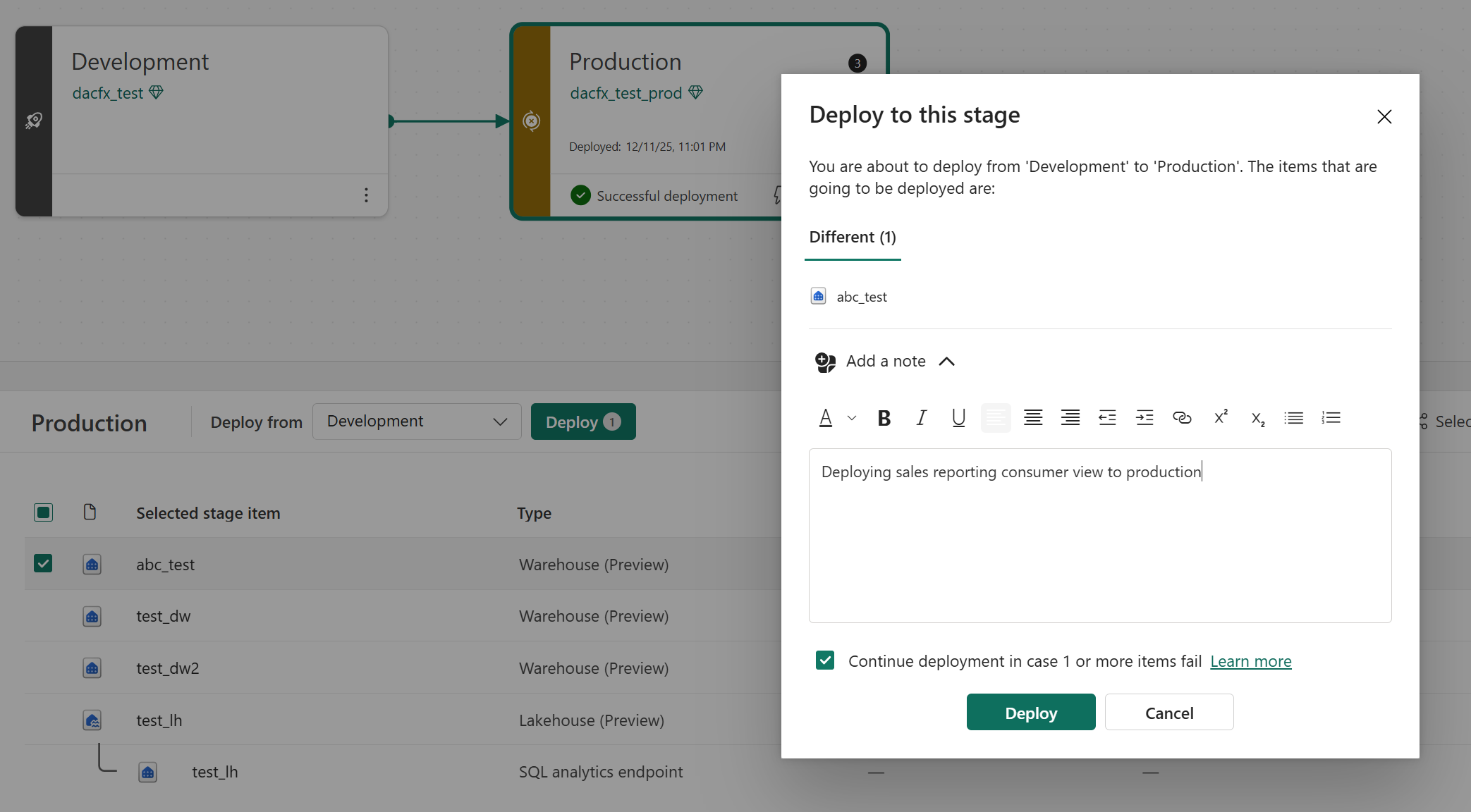Select the nested test_lh endpoint name

215,773
